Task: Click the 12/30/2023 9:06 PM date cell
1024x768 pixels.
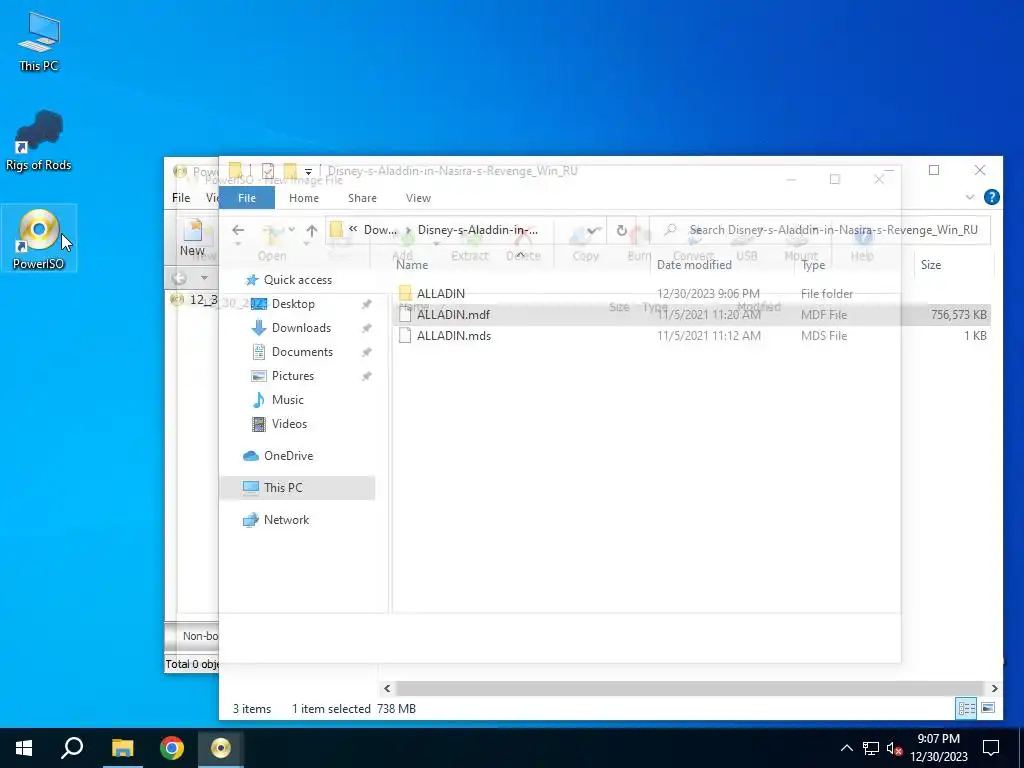Action: 709,293
